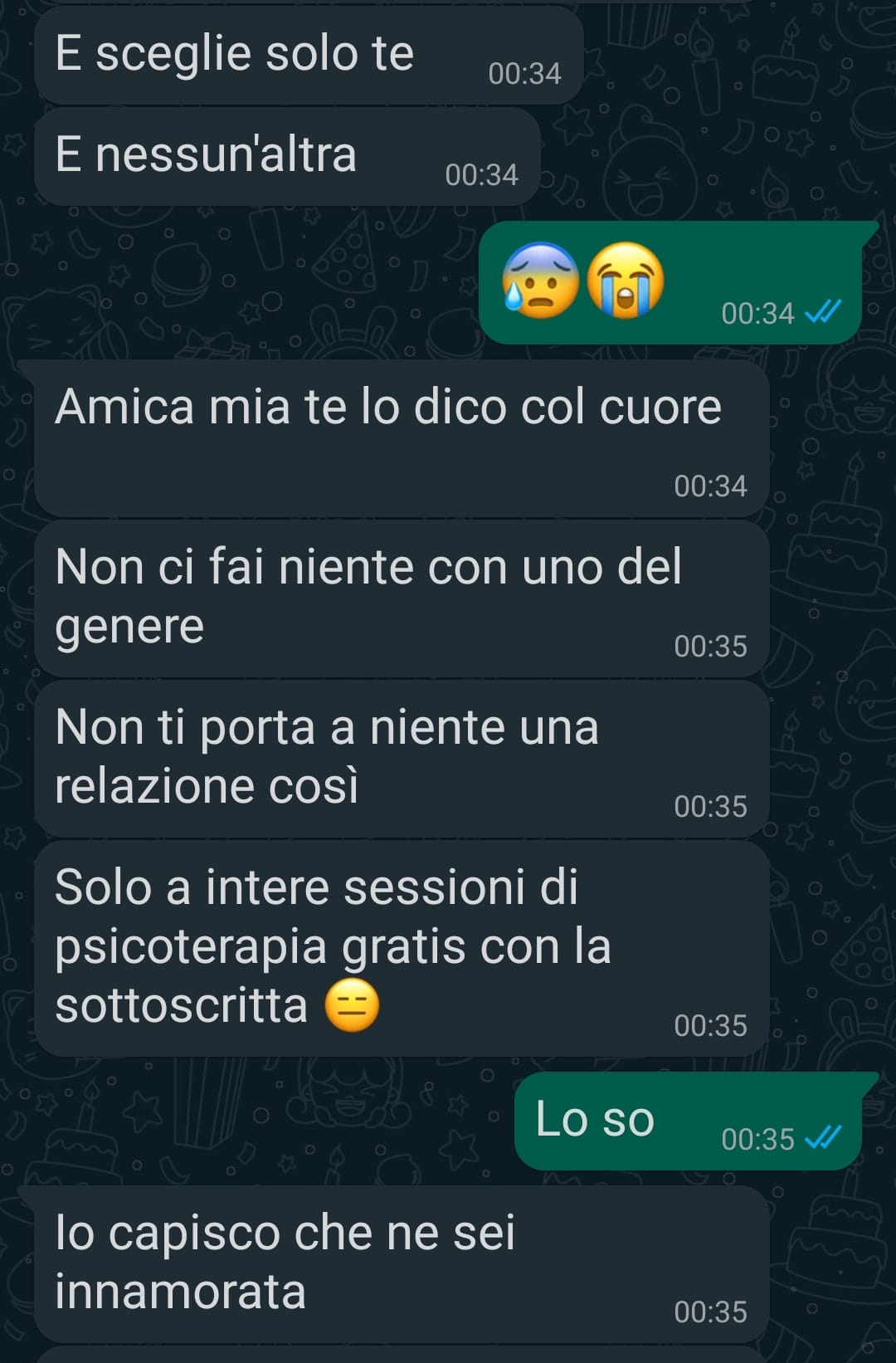Image resolution: width=896 pixels, height=1363 pixels.
Task: Tap the loudly crying face emoji
Action: (x=626, y=280)
